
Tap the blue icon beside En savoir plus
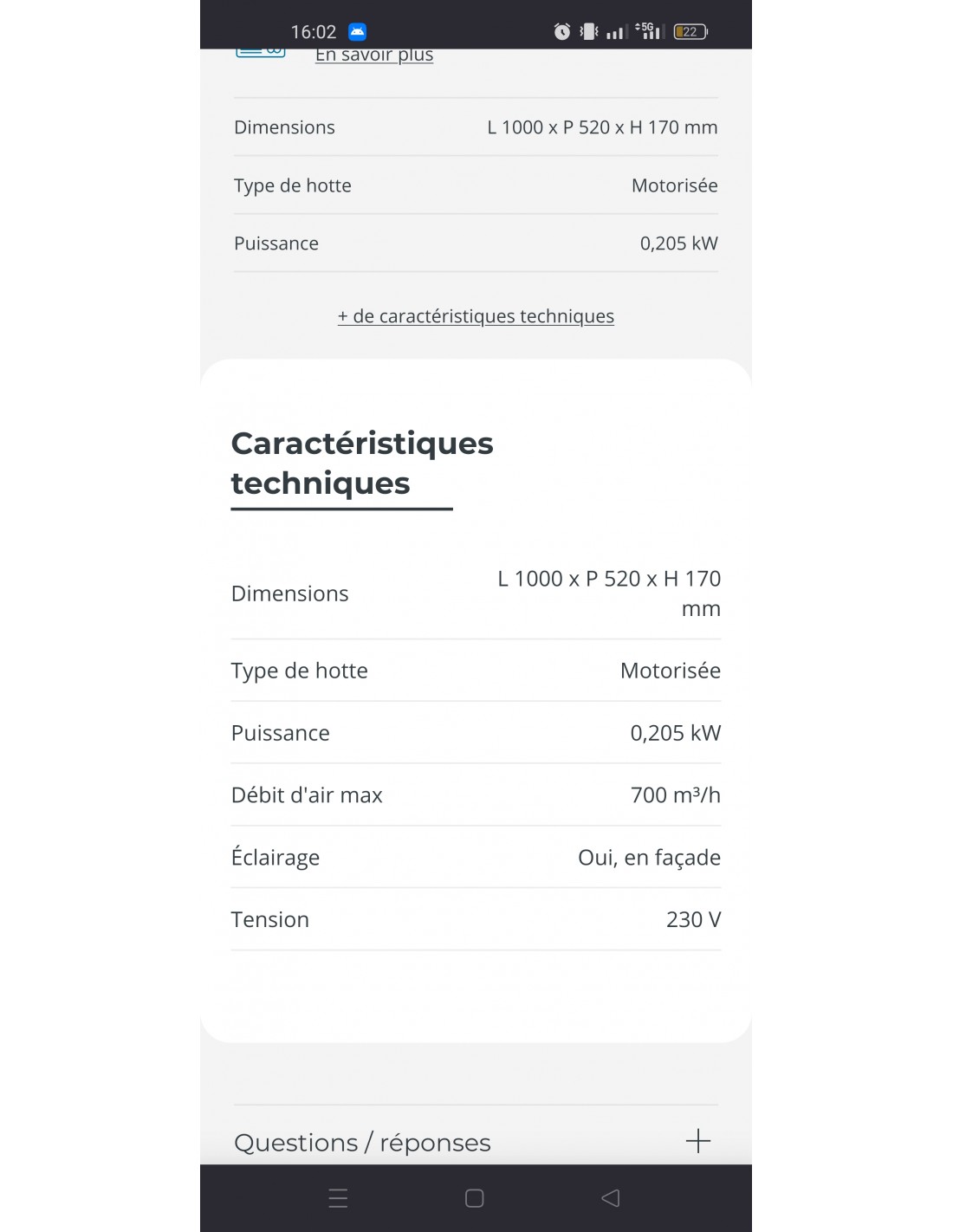(261, 53)
